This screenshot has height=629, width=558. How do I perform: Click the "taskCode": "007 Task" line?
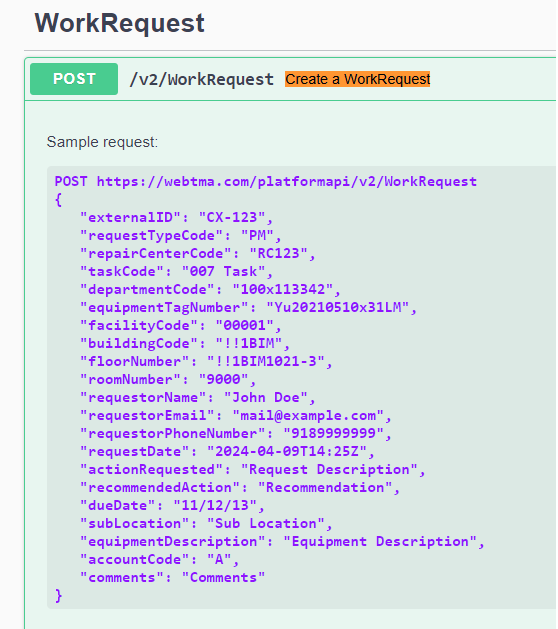pos(177,272)
